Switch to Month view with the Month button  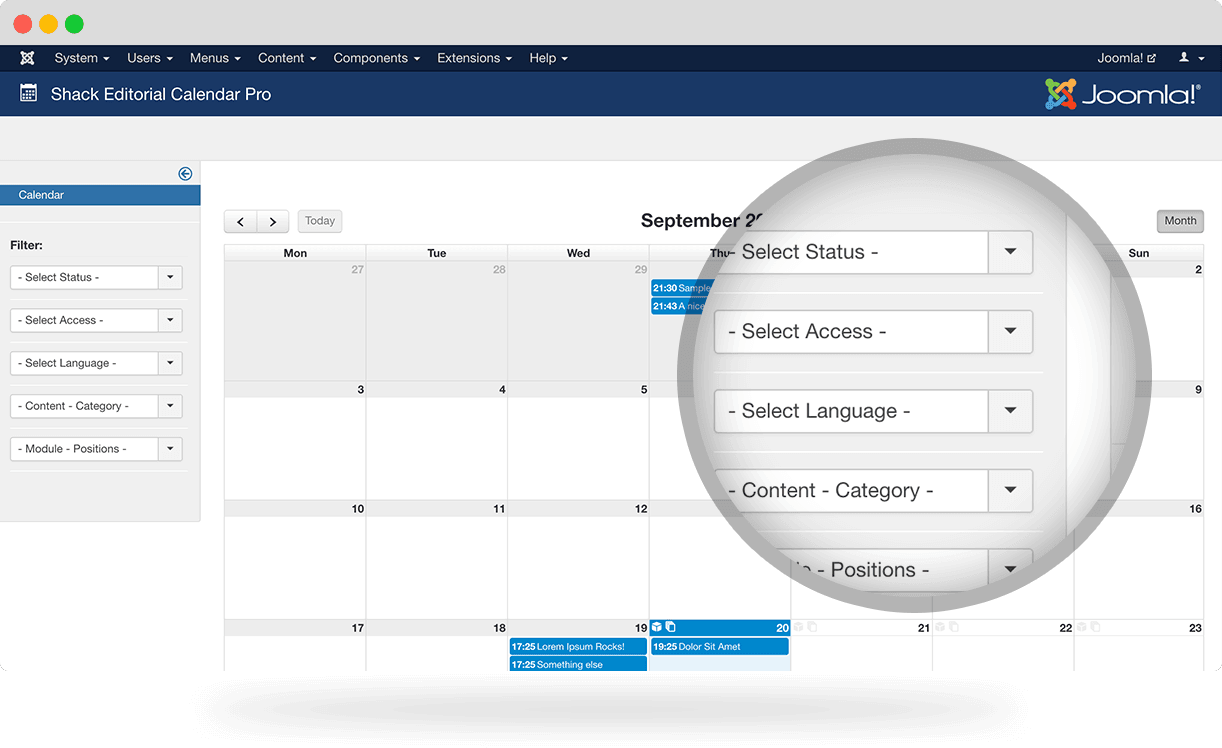coord(1180,221)
